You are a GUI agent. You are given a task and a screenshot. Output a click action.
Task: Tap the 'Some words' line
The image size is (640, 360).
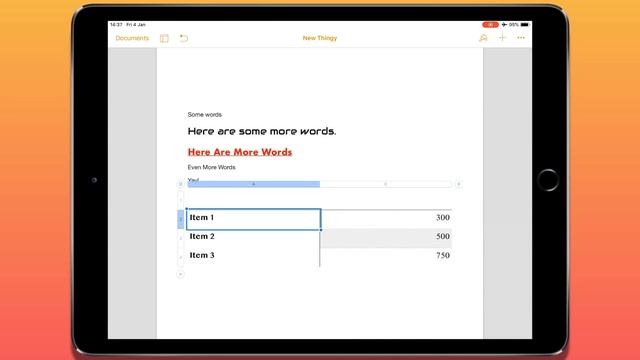pyautogui.click(x=204, y=115)
